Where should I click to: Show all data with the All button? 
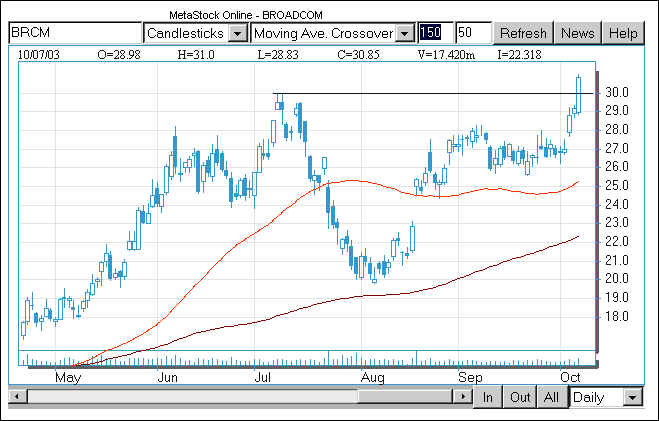pyautogui.click(x=551, y=397)
